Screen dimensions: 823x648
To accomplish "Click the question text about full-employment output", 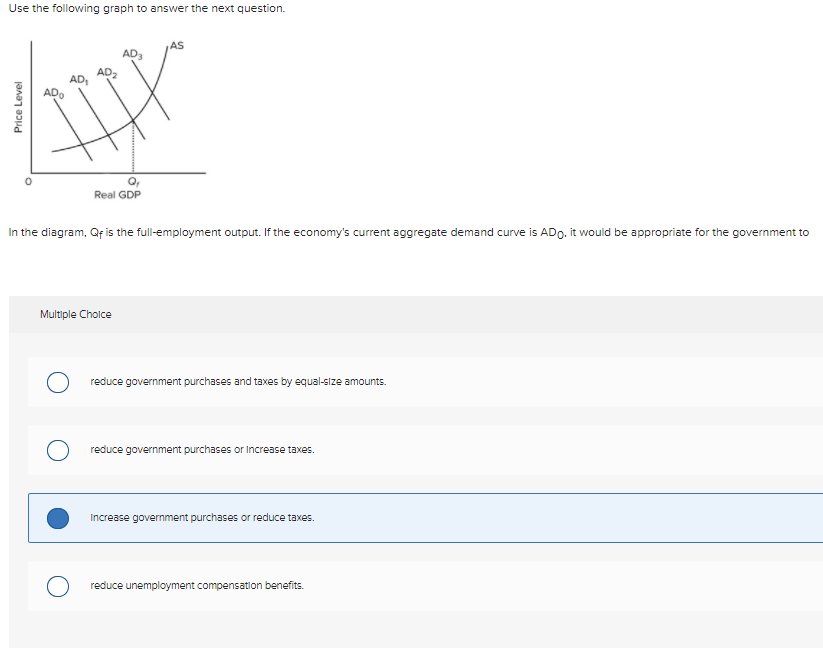I will click(408, 232).
